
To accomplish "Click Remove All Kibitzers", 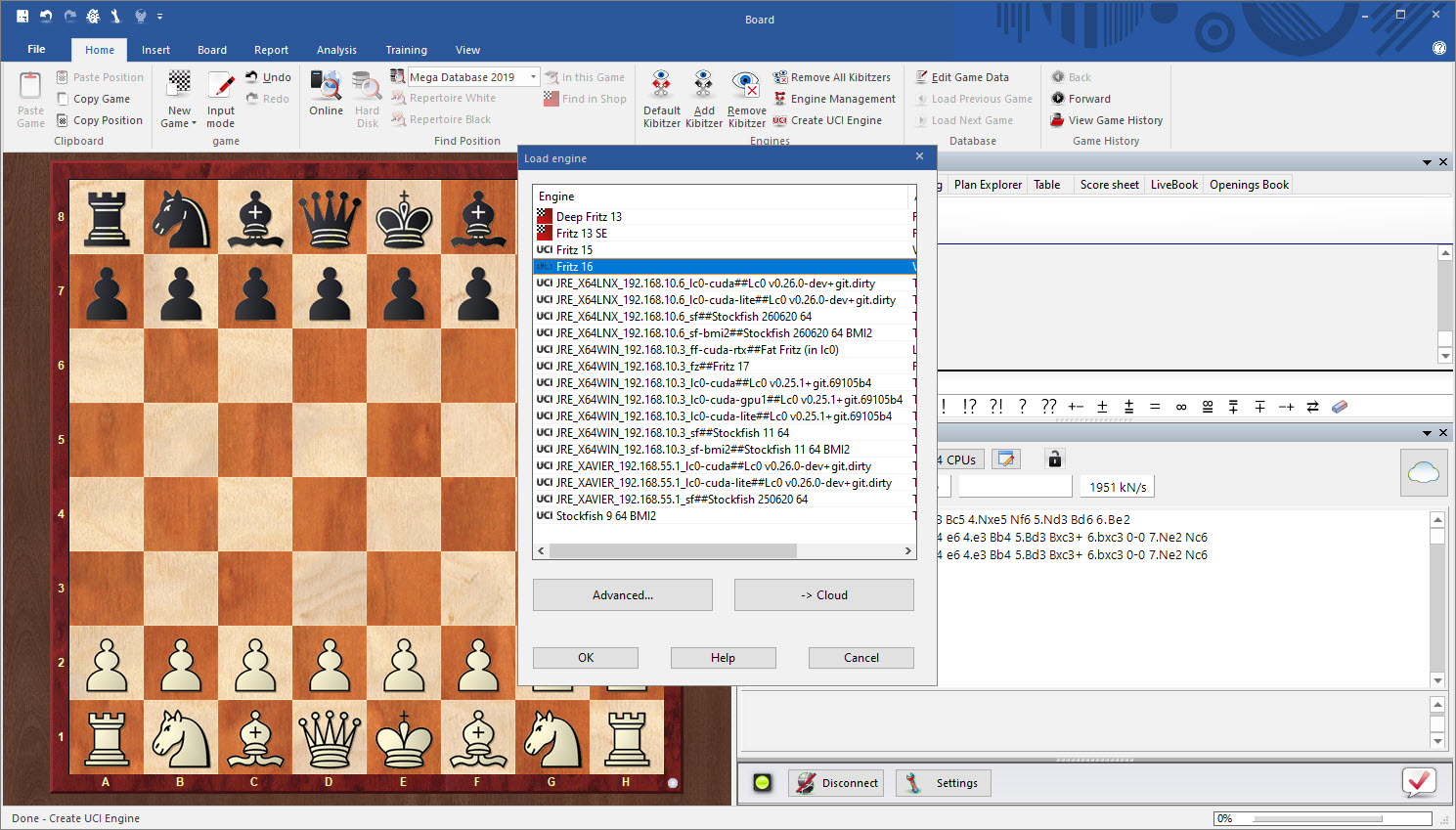I will (x=832, y=77).
